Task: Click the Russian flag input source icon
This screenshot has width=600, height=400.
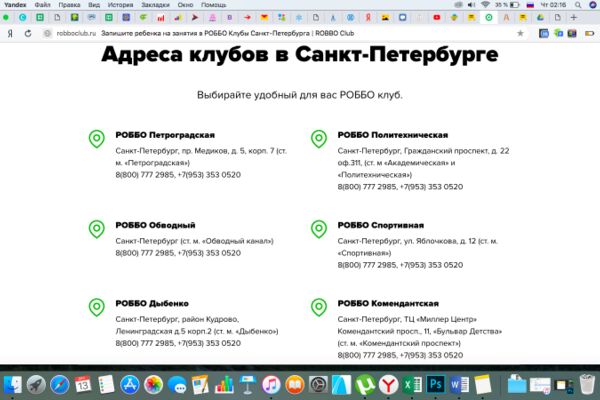Action: (530, 5)
